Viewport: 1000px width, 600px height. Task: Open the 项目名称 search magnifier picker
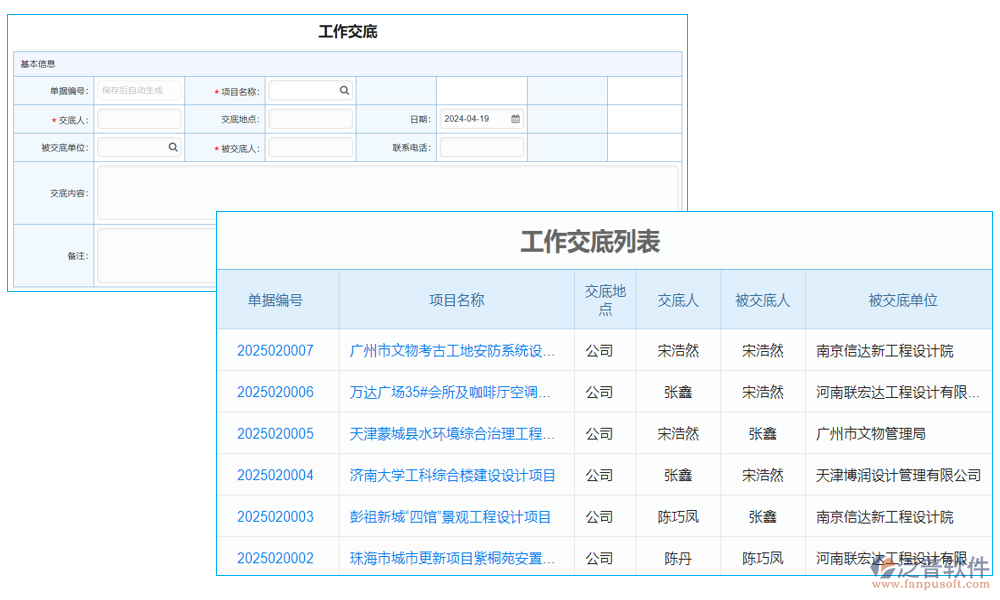pyautogui.click(x=344, y=90)
